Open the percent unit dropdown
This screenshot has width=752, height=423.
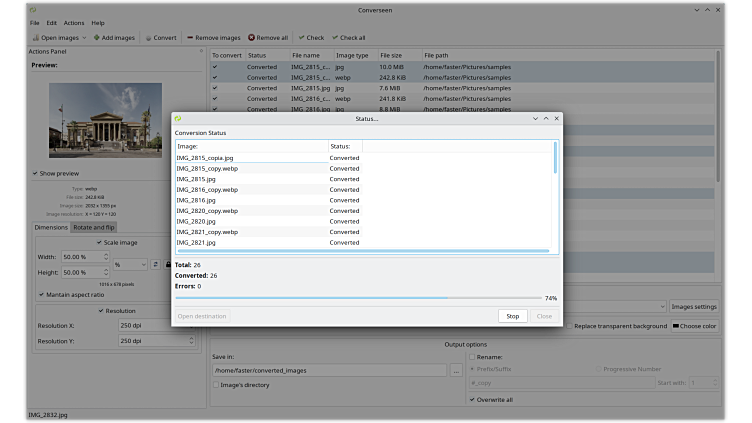click(x=130, y=264)
